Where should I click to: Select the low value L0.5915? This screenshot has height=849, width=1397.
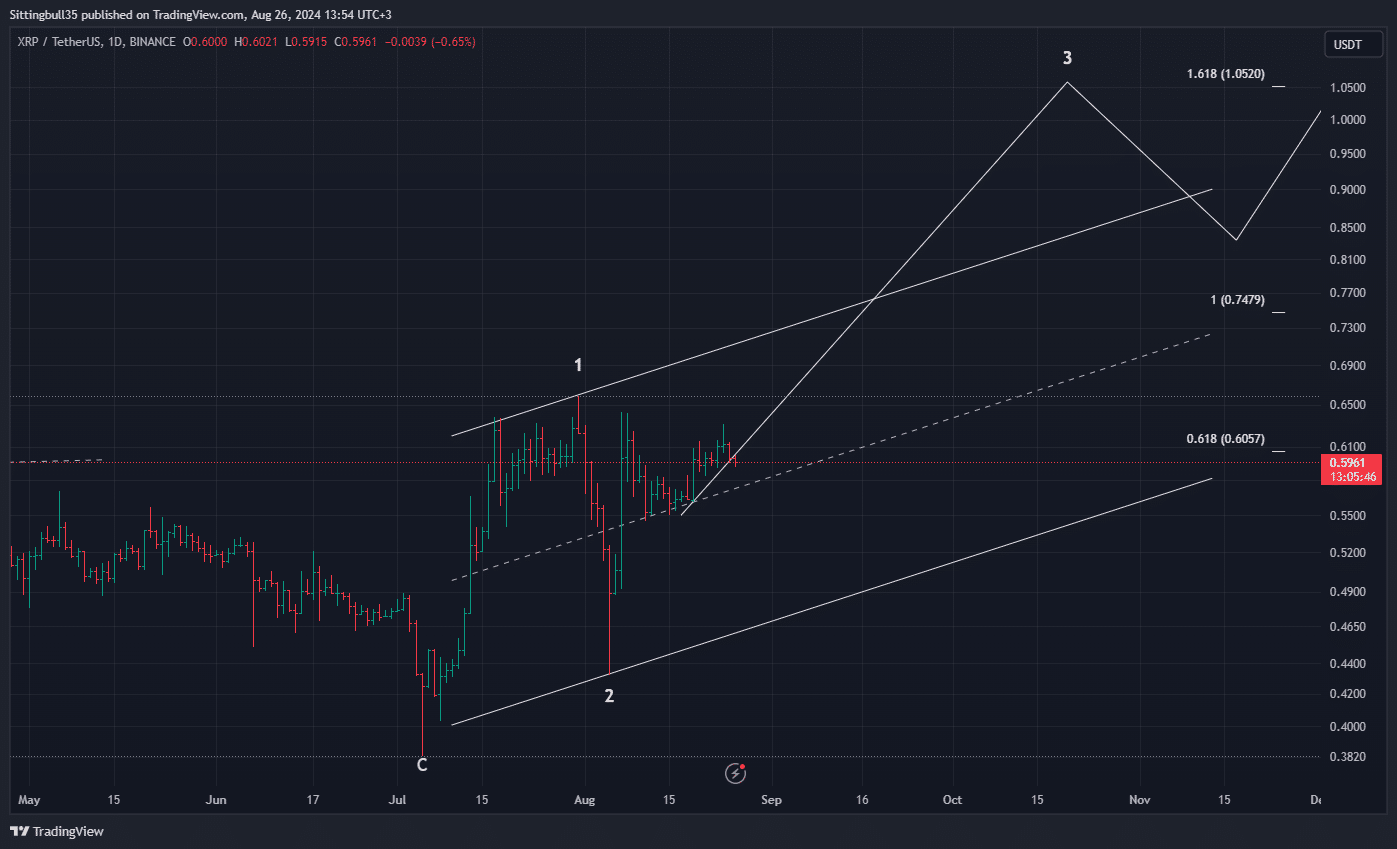point(306,42)
